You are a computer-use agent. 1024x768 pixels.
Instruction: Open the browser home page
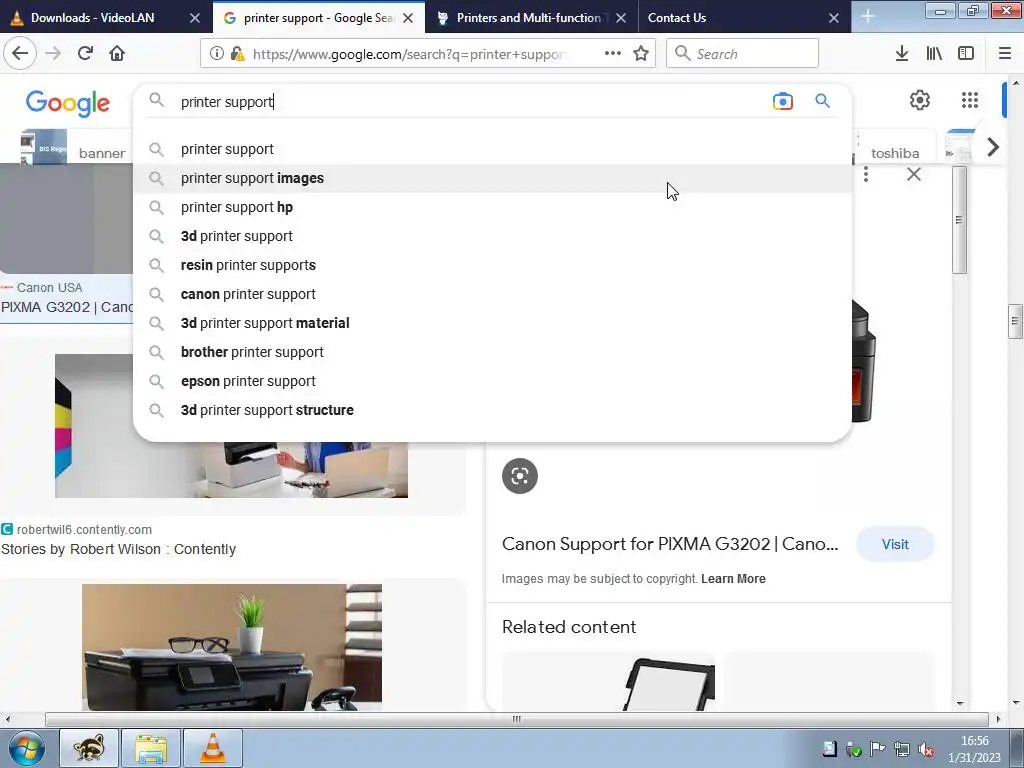117,53
